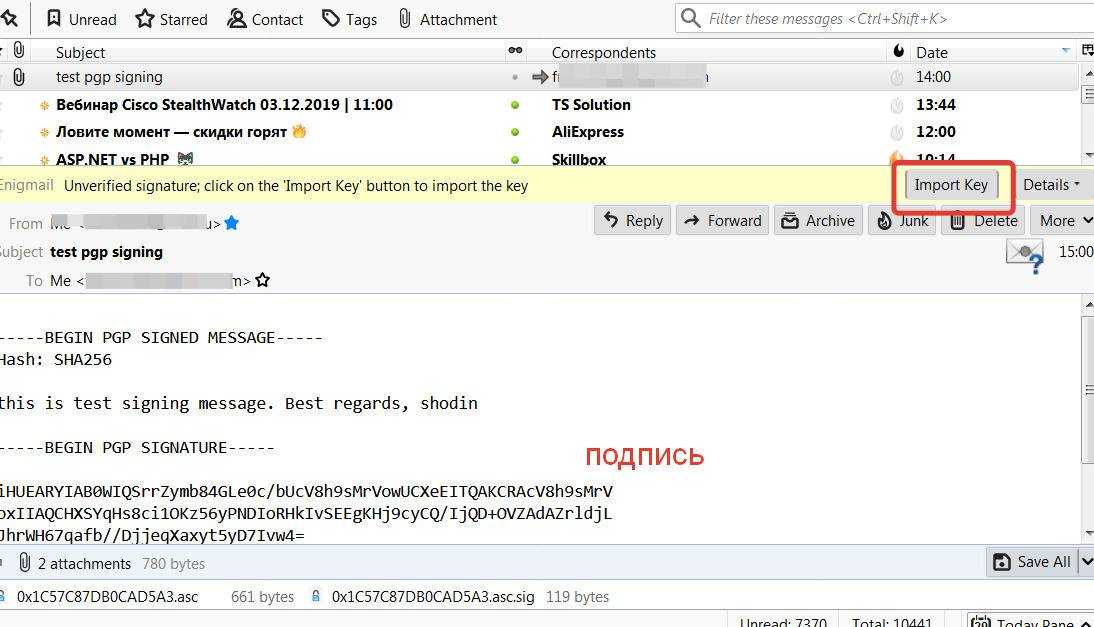Archive the message
1094x627 pixels.
(818, 220)
